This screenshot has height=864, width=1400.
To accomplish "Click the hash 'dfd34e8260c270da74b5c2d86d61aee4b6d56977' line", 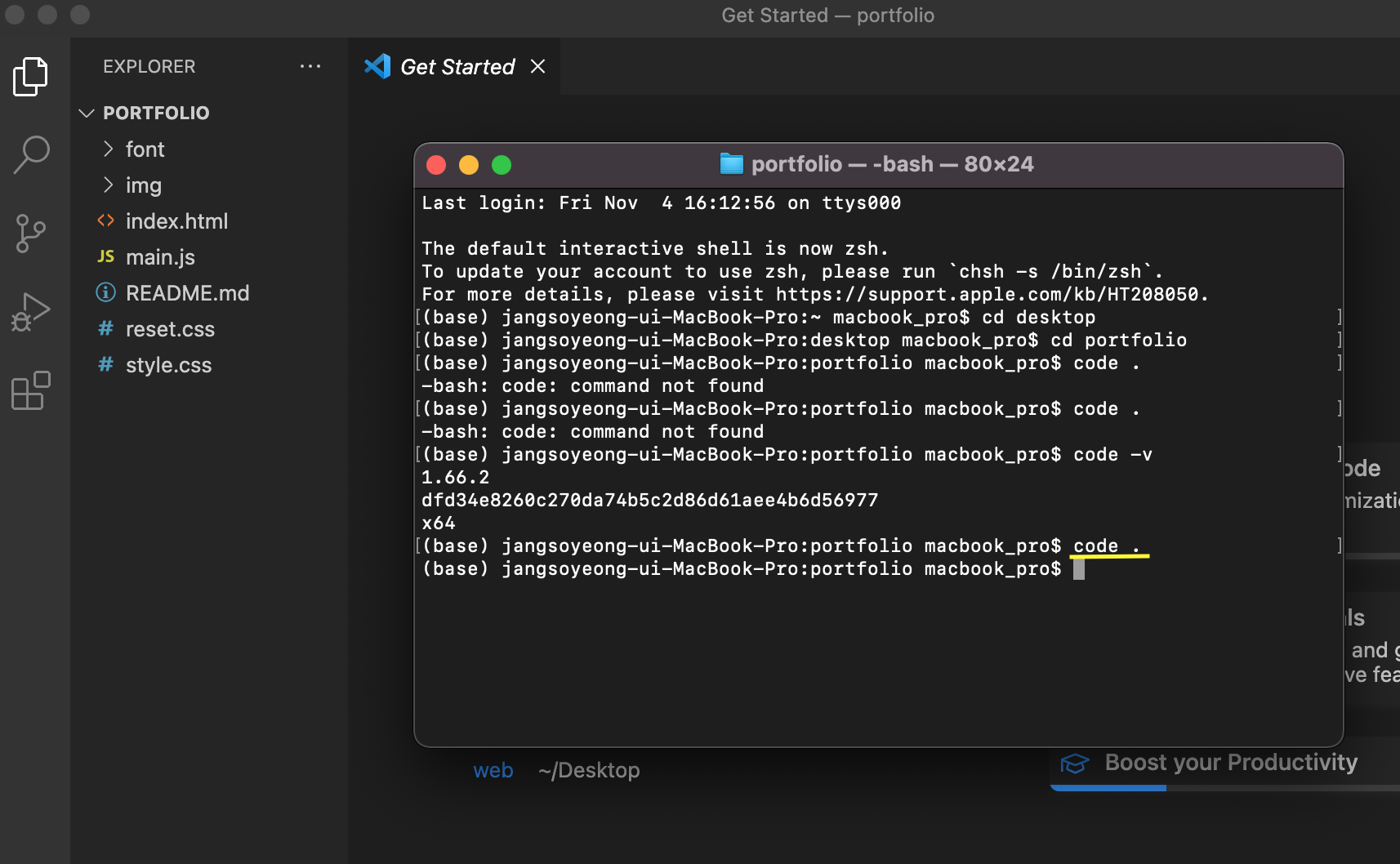I will click(x=650, y=500).
